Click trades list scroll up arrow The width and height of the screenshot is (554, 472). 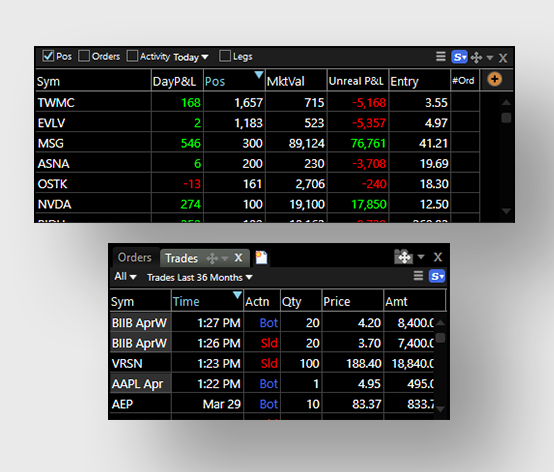click(x=440, y=323)
